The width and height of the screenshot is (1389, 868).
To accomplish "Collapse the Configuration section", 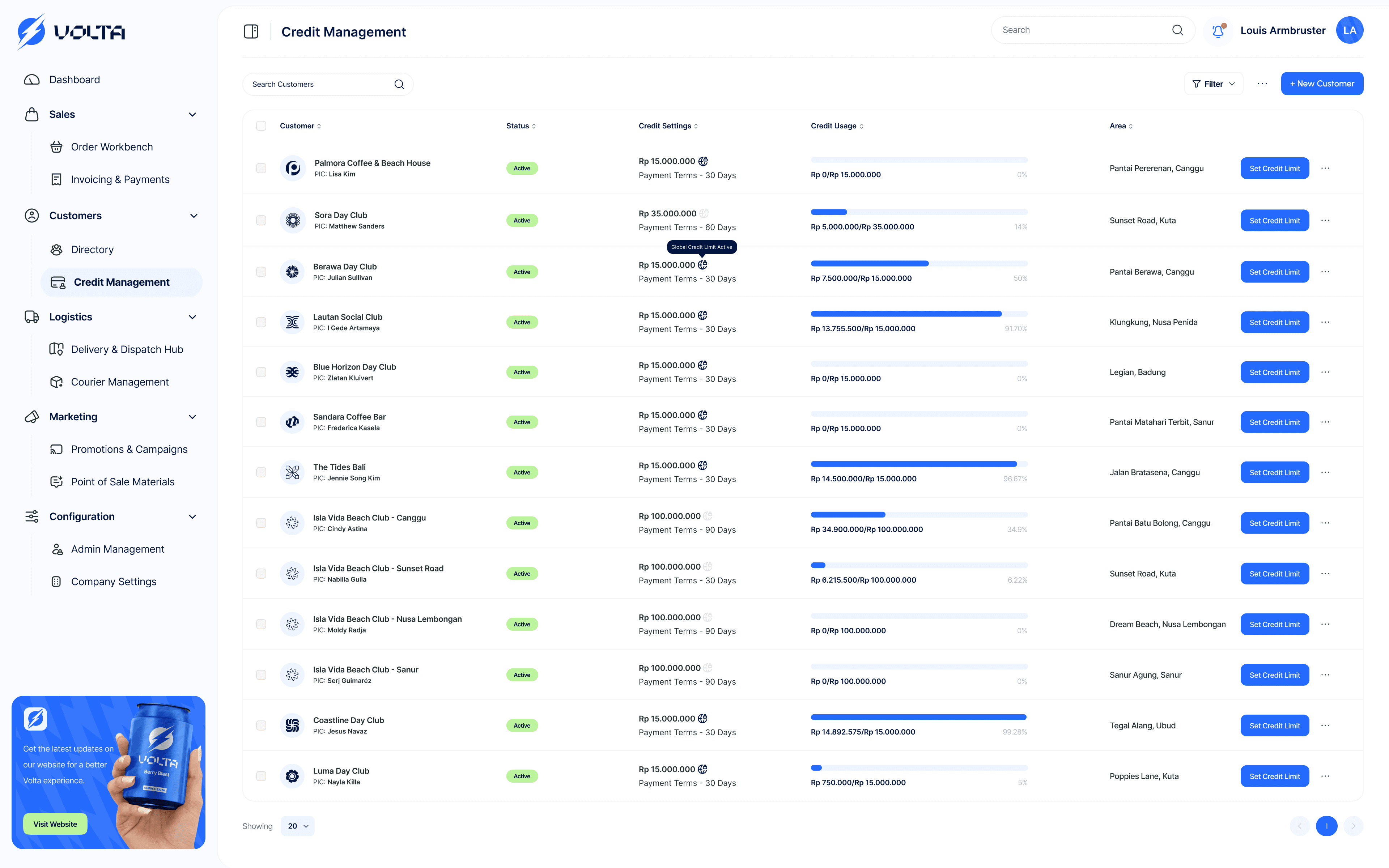I will [x=193, y=517].
